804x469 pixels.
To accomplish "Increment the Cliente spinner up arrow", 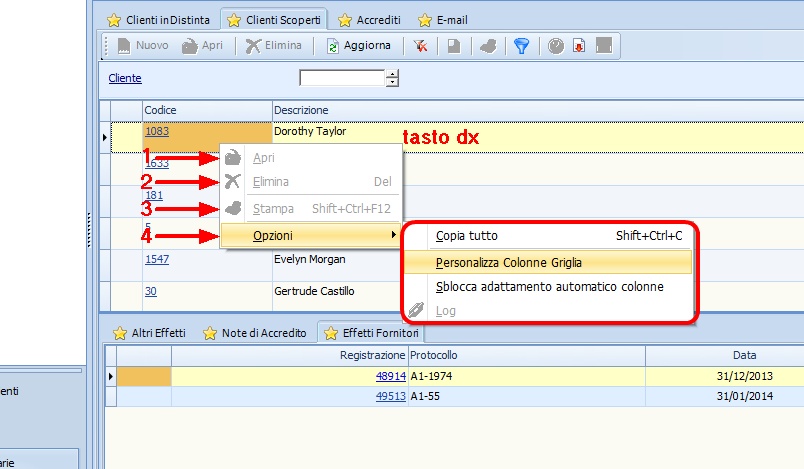I will click(x=392, y=73).
